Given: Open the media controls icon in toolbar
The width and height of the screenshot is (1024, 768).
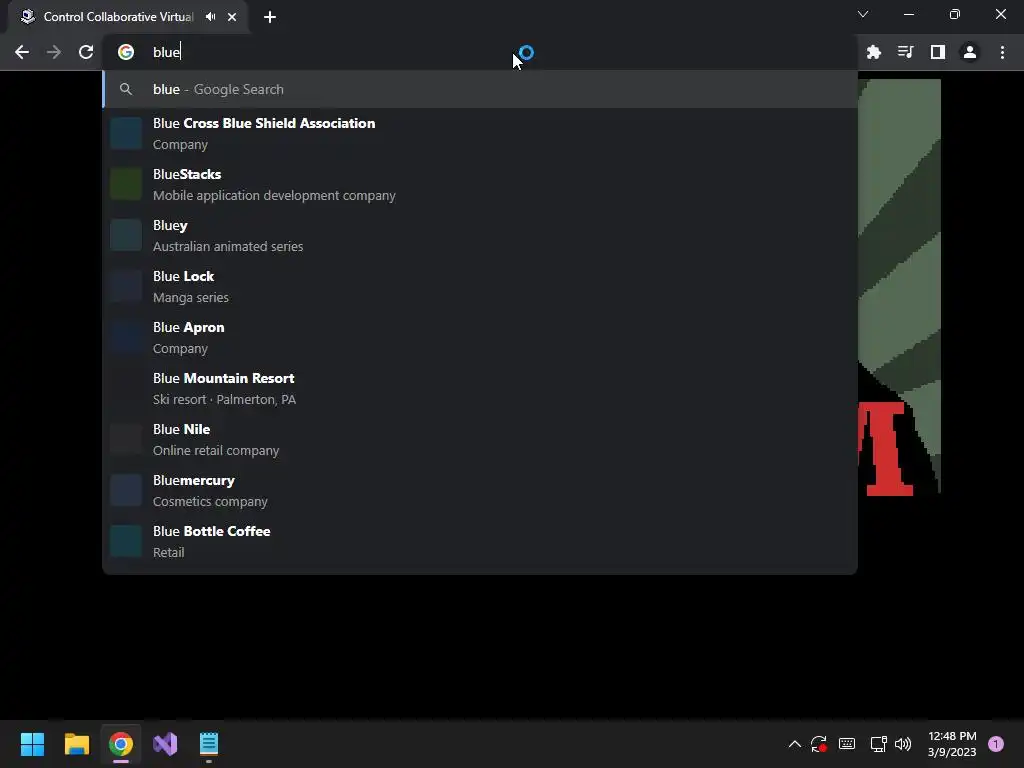Looking at the screenshot, I should point(905,52).
